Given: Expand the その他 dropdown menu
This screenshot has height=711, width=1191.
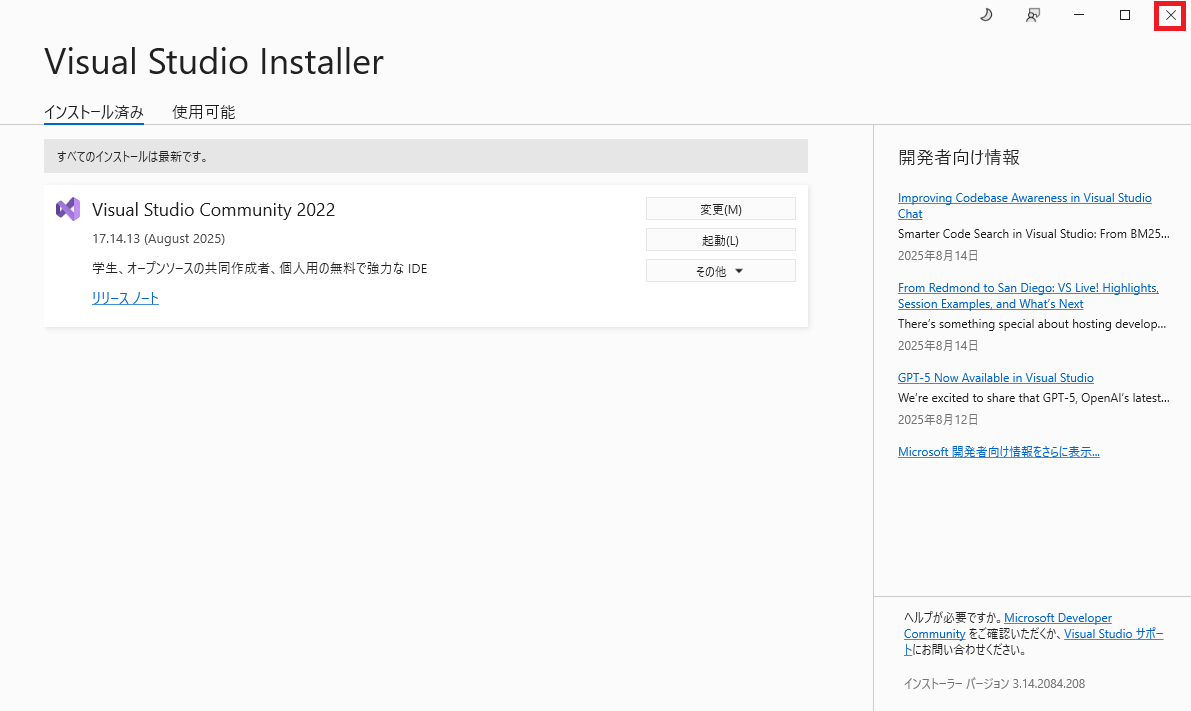Looking at the screenshot, I should pyautogui.click(x=720, y=271).
